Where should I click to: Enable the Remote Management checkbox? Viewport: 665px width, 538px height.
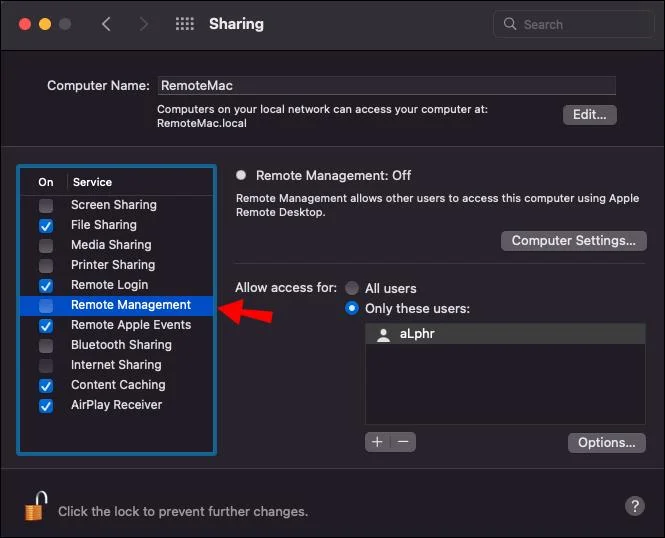pyautogui.click(x=46, y=305)
